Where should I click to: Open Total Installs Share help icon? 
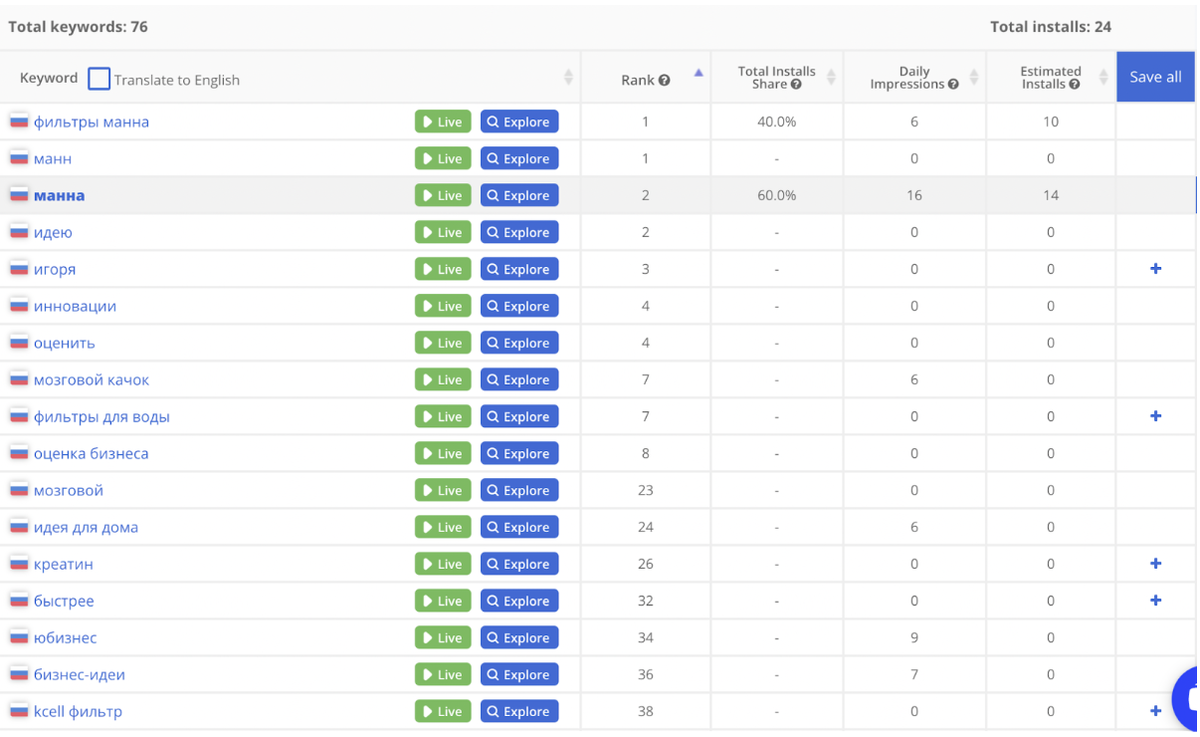tap(796, 85)
